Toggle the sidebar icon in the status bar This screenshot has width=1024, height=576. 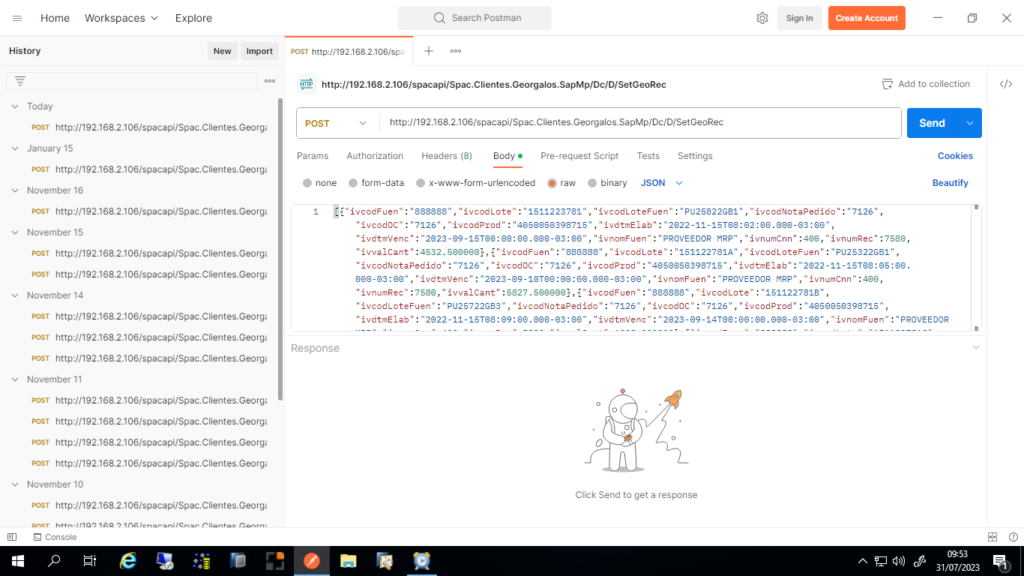(12, 537)
